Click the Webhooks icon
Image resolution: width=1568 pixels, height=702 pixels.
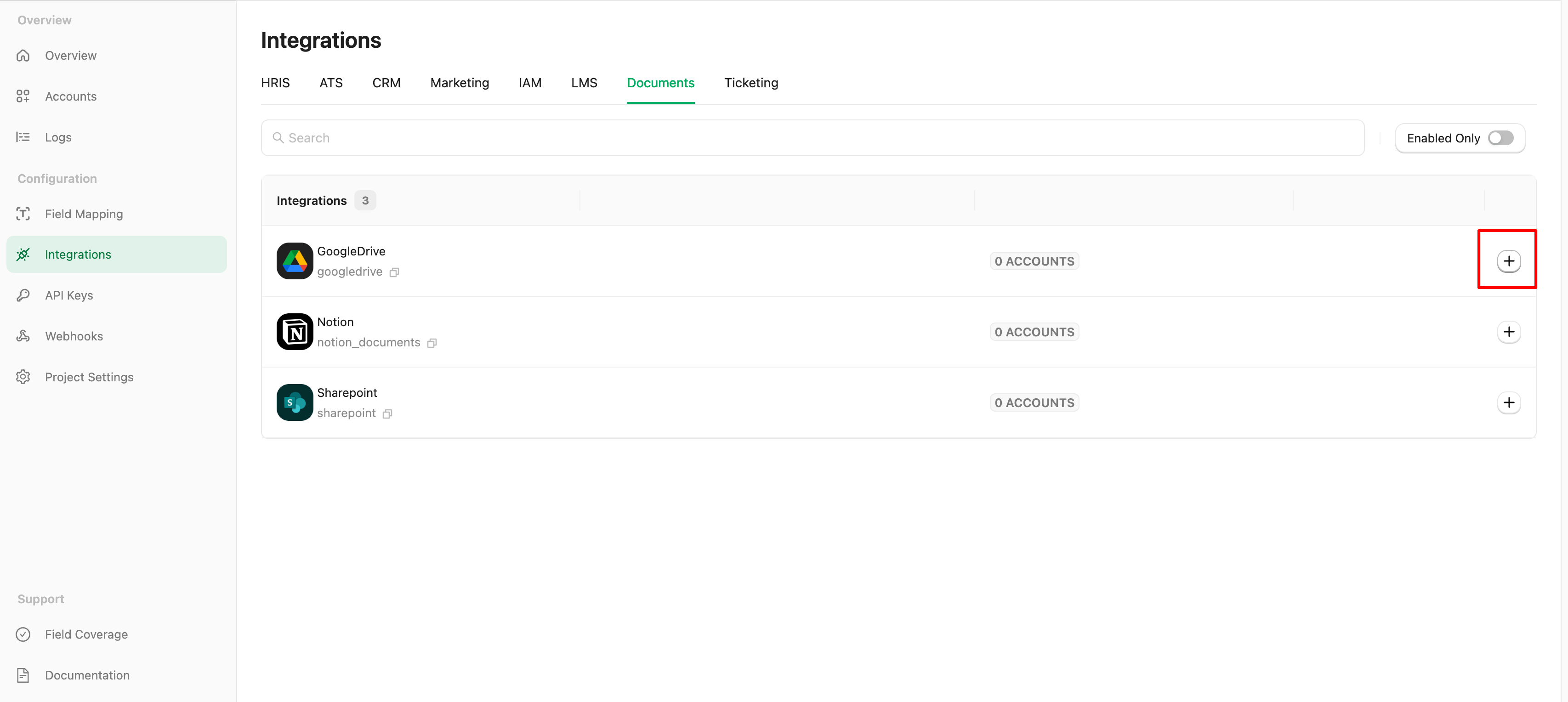[23, 336]
